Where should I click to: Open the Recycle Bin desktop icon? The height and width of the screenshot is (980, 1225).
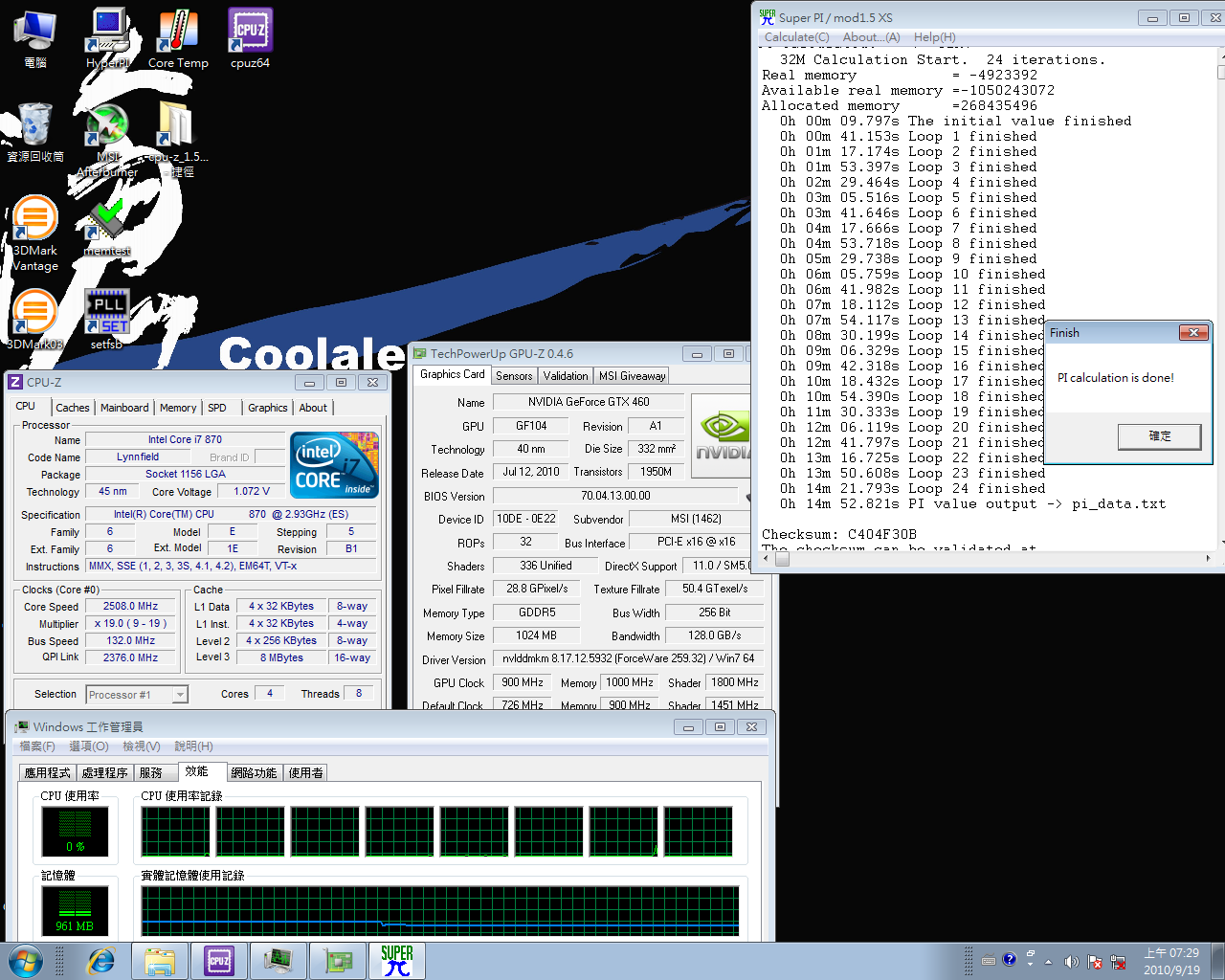tap(34, 132)
